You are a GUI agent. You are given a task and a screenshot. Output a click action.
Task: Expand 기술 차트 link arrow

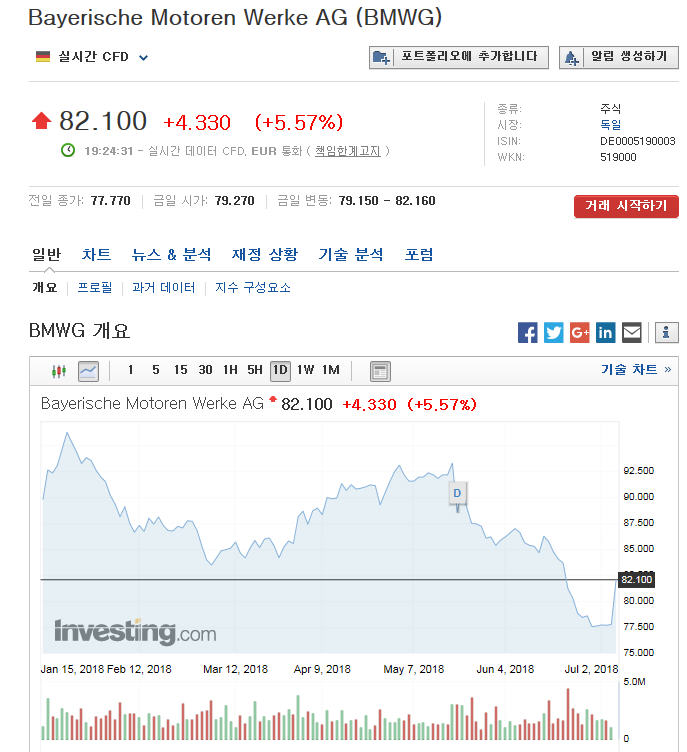click(x=668, y=370)
